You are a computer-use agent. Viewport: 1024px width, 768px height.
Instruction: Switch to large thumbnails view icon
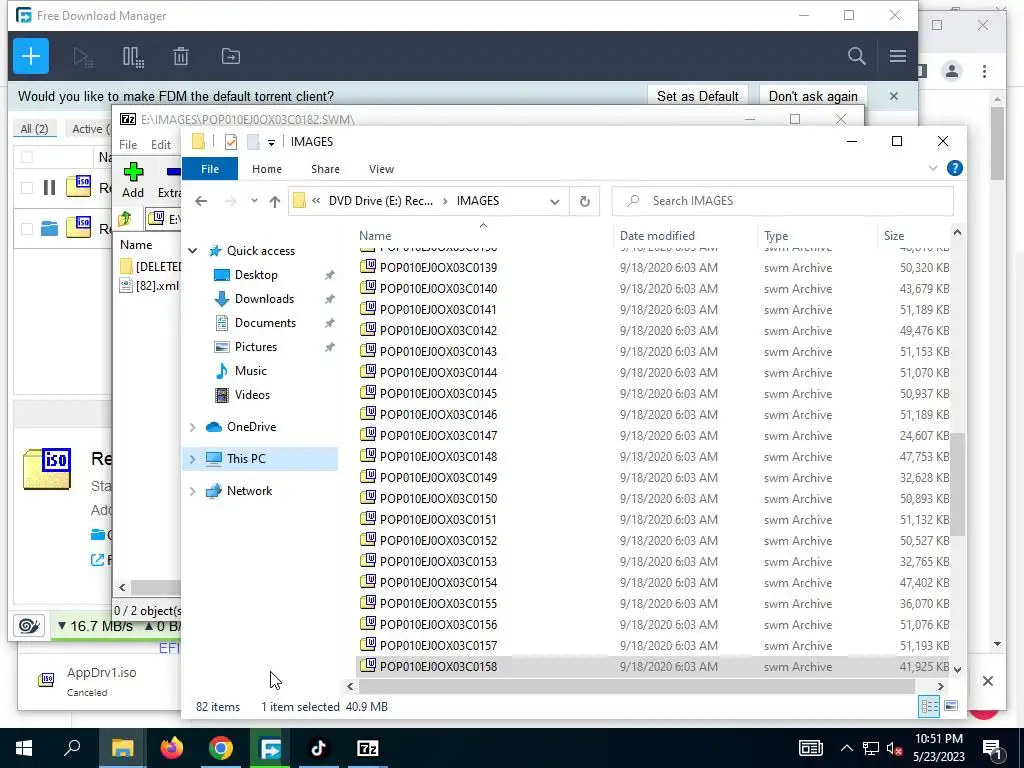pos(951,706)
